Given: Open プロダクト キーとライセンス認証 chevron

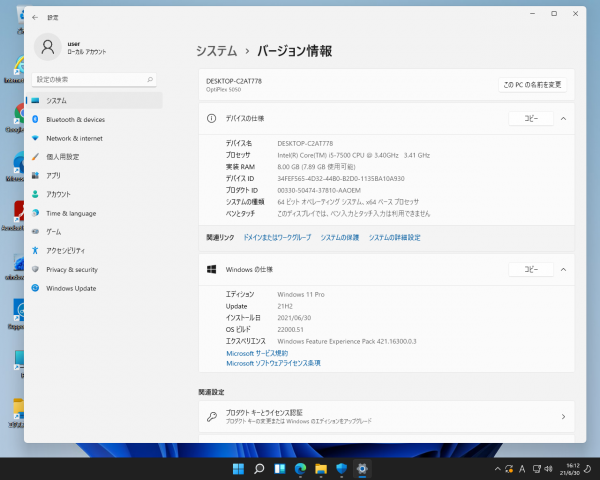Looking at the screenshot, I should coord(563,416).
